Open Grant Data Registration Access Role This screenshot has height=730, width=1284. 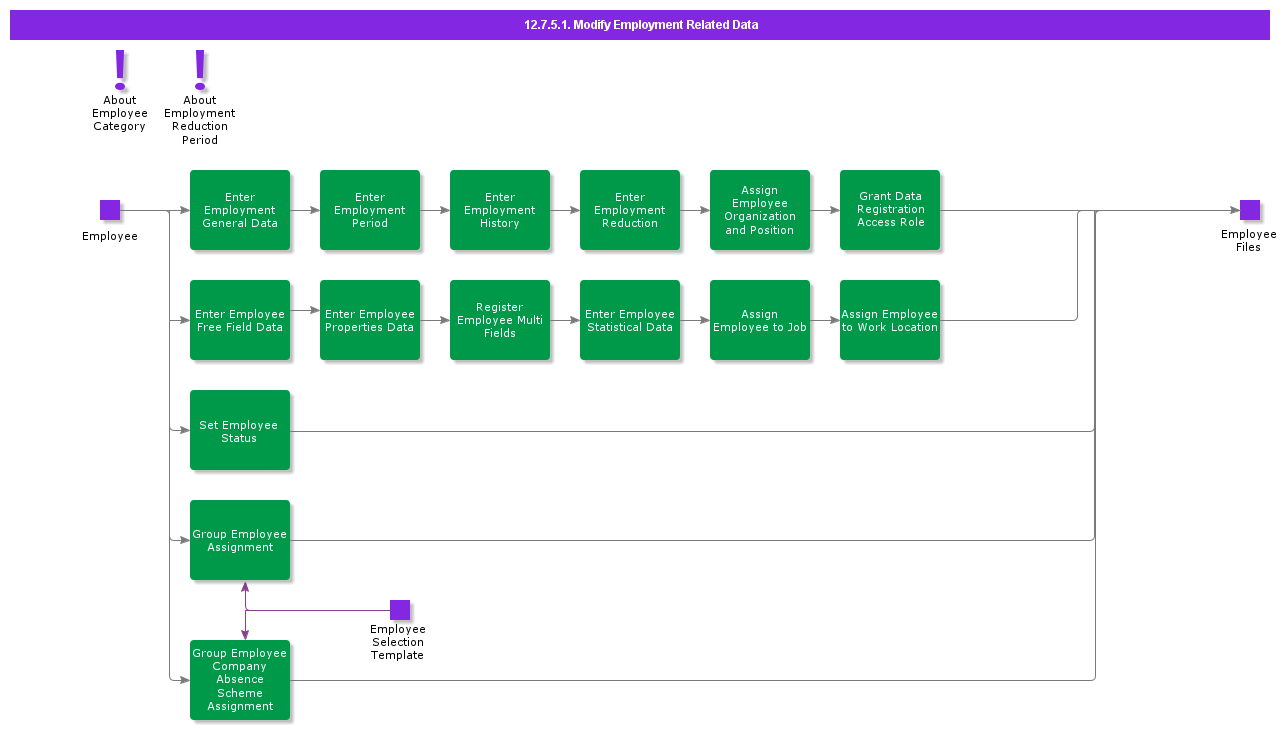coord(890,210)
